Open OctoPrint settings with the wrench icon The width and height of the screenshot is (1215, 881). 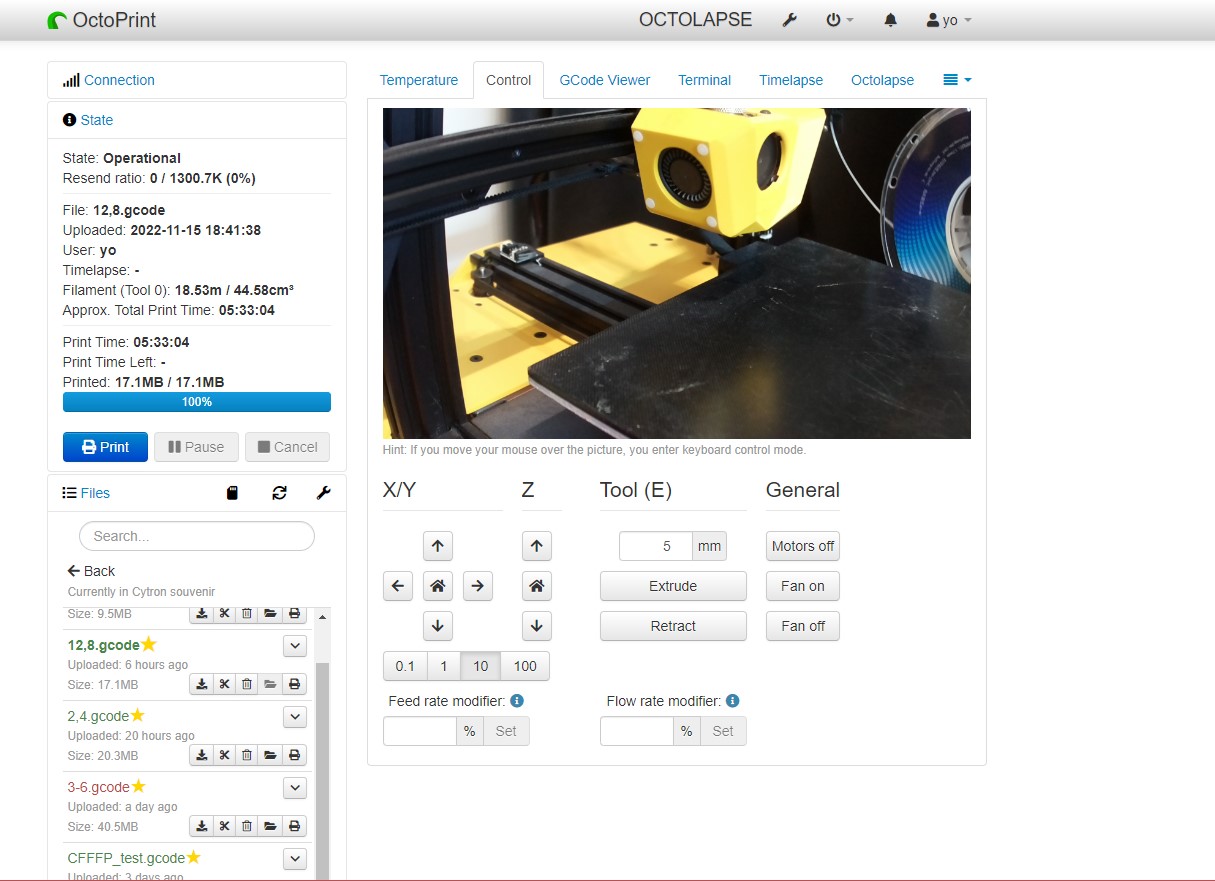point(790,19)
